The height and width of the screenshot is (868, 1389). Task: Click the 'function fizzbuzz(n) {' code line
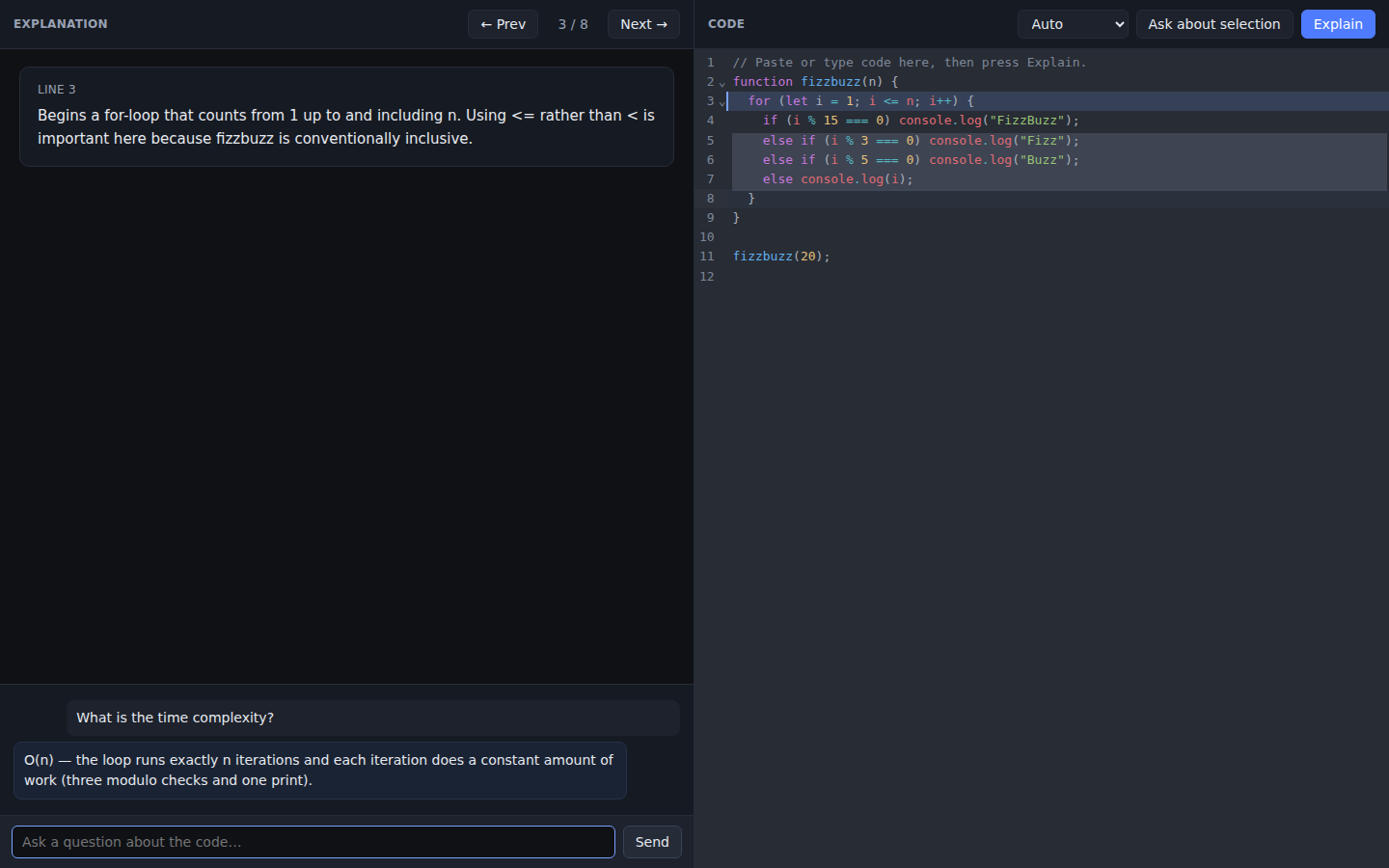[x=816, y=82]
